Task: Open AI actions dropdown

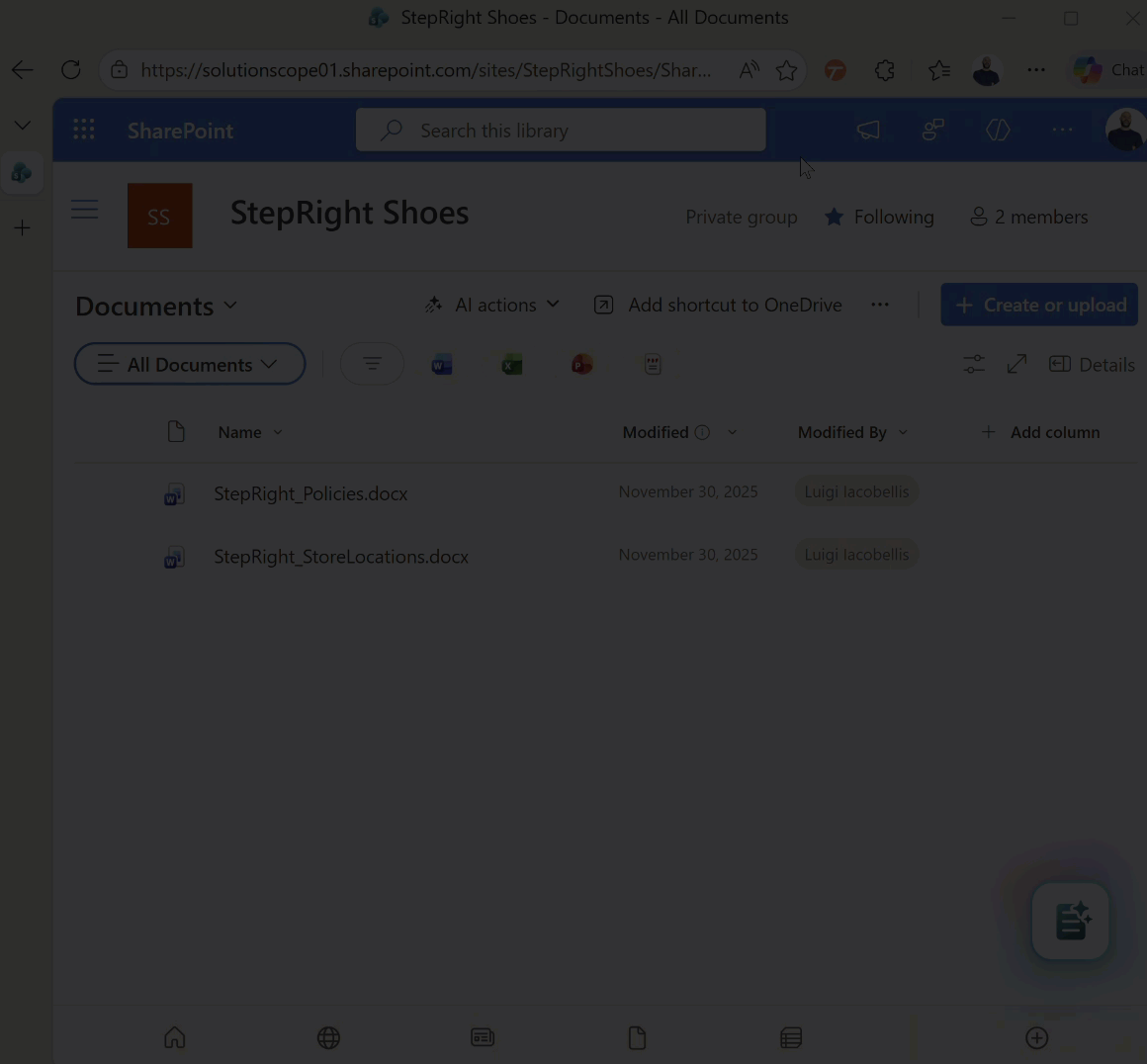Action: (x=492, y=306)
